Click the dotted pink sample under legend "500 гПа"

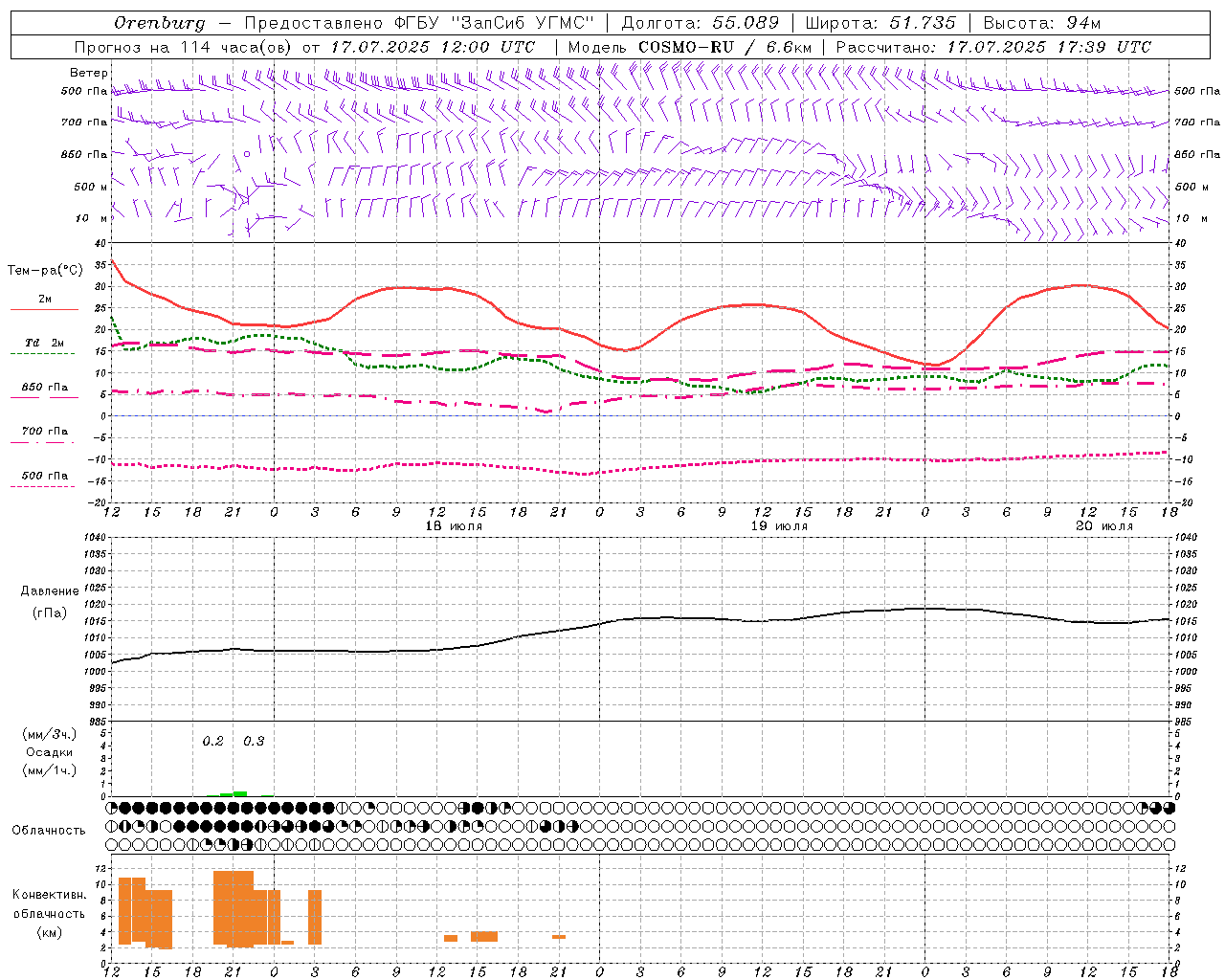pyautogui.click(x=43, y=486)
